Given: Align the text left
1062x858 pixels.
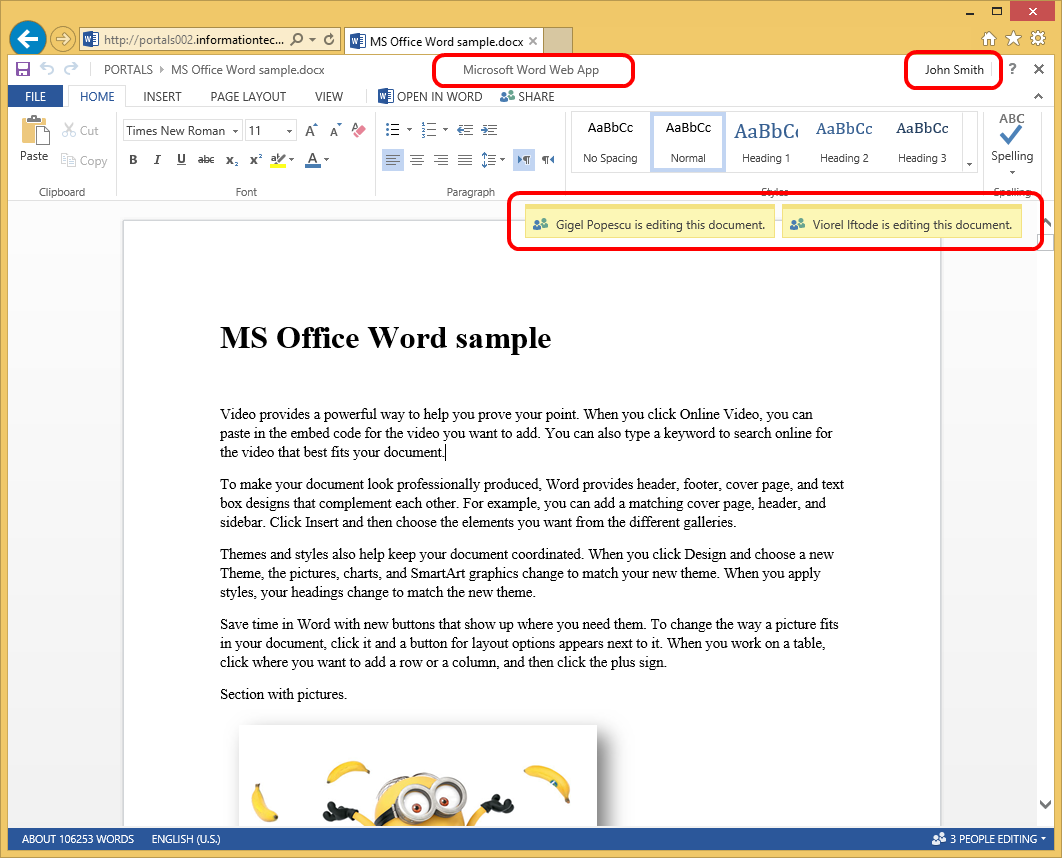Looking at the screenshot, I should [x=393, y=160].
